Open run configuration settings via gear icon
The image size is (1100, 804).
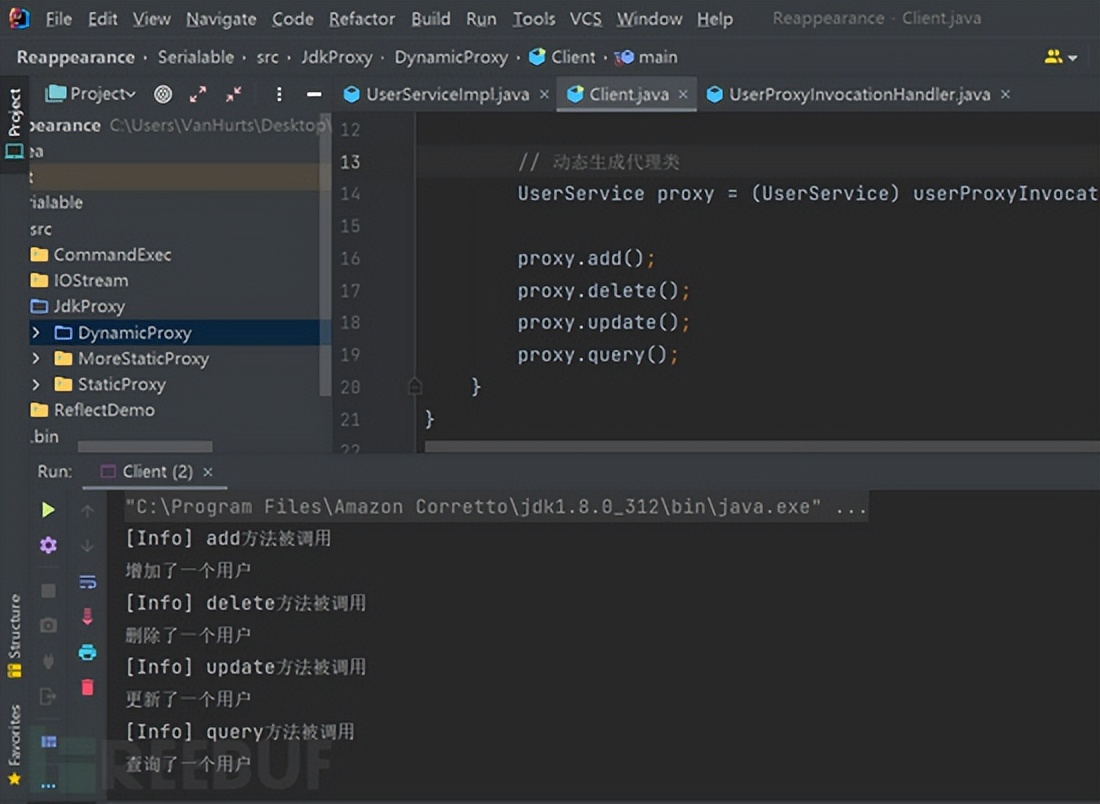(x=47, y=544)
